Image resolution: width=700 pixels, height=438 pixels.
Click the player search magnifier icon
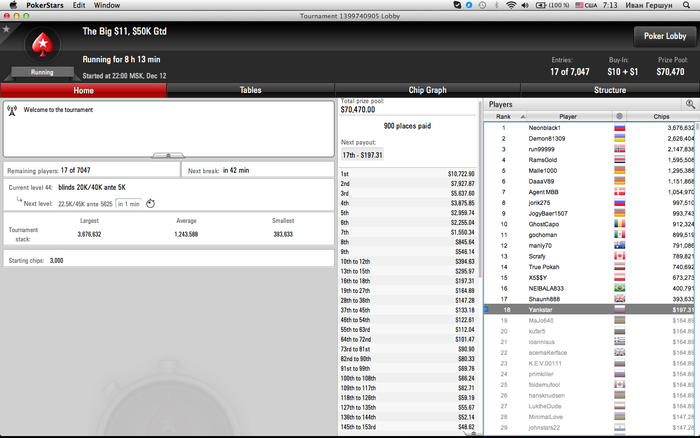pyautogui.click(x=690, y=104)
